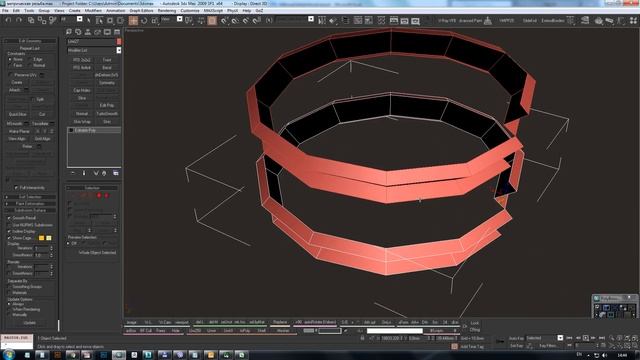Screen dimensions: 640x360
Task: Open the Select by Name dialog icon
Action: [x=99, y=20]
